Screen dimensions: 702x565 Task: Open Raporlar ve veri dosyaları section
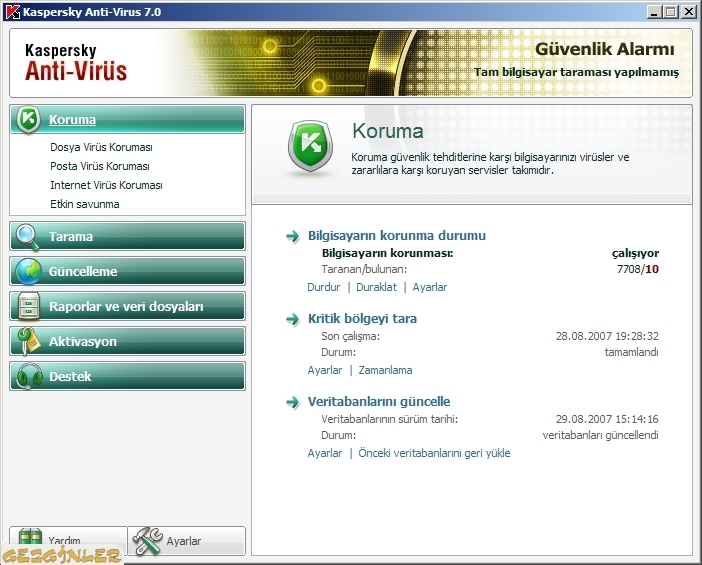(x=127, y=306)
